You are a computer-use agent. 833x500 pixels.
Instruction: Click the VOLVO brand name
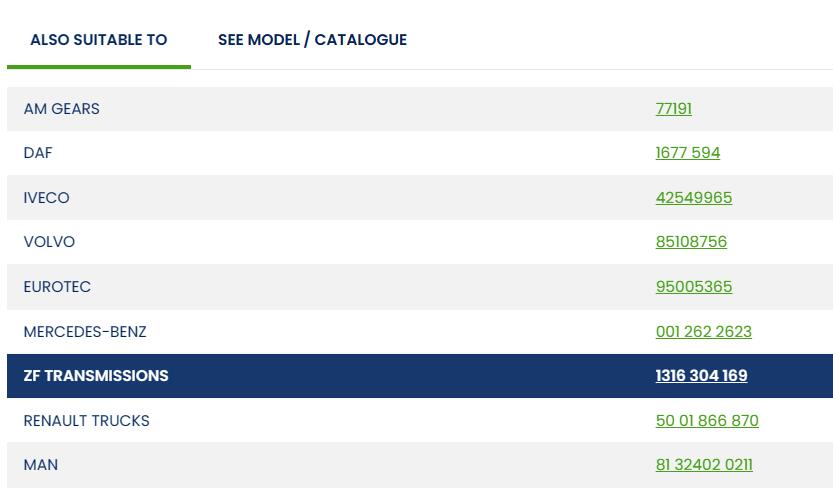point(49,242)
